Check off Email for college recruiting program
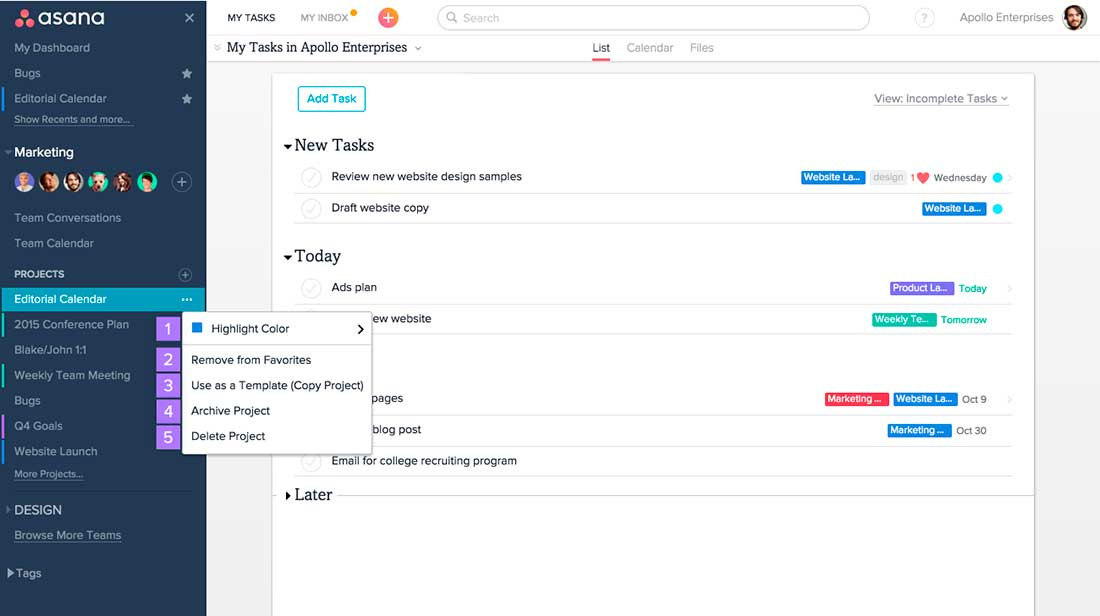Image resolution: width=1100 pixels, height=616 pixels. (x=311, y=462)
